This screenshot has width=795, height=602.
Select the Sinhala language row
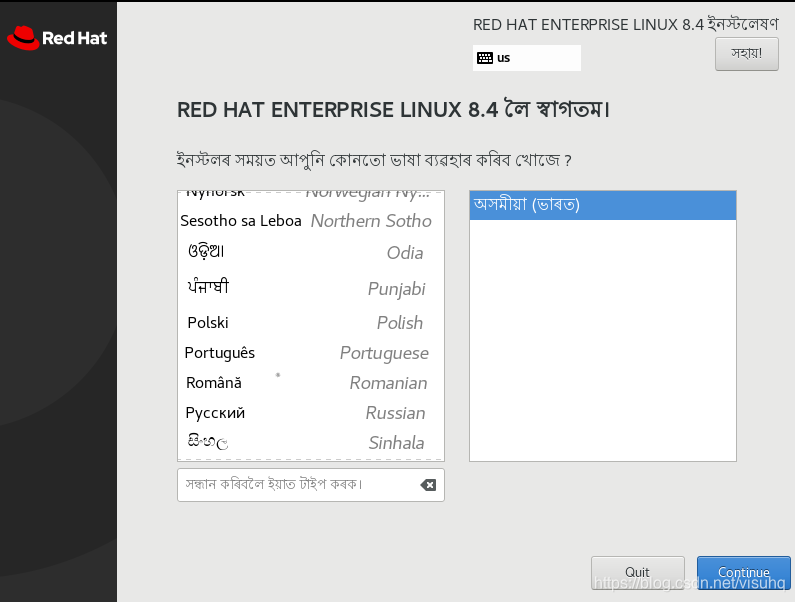point(311,443)
